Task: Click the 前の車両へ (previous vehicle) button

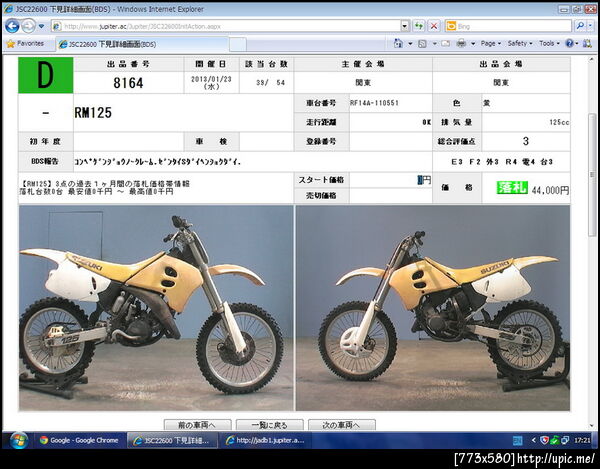Action: (197, 425)
